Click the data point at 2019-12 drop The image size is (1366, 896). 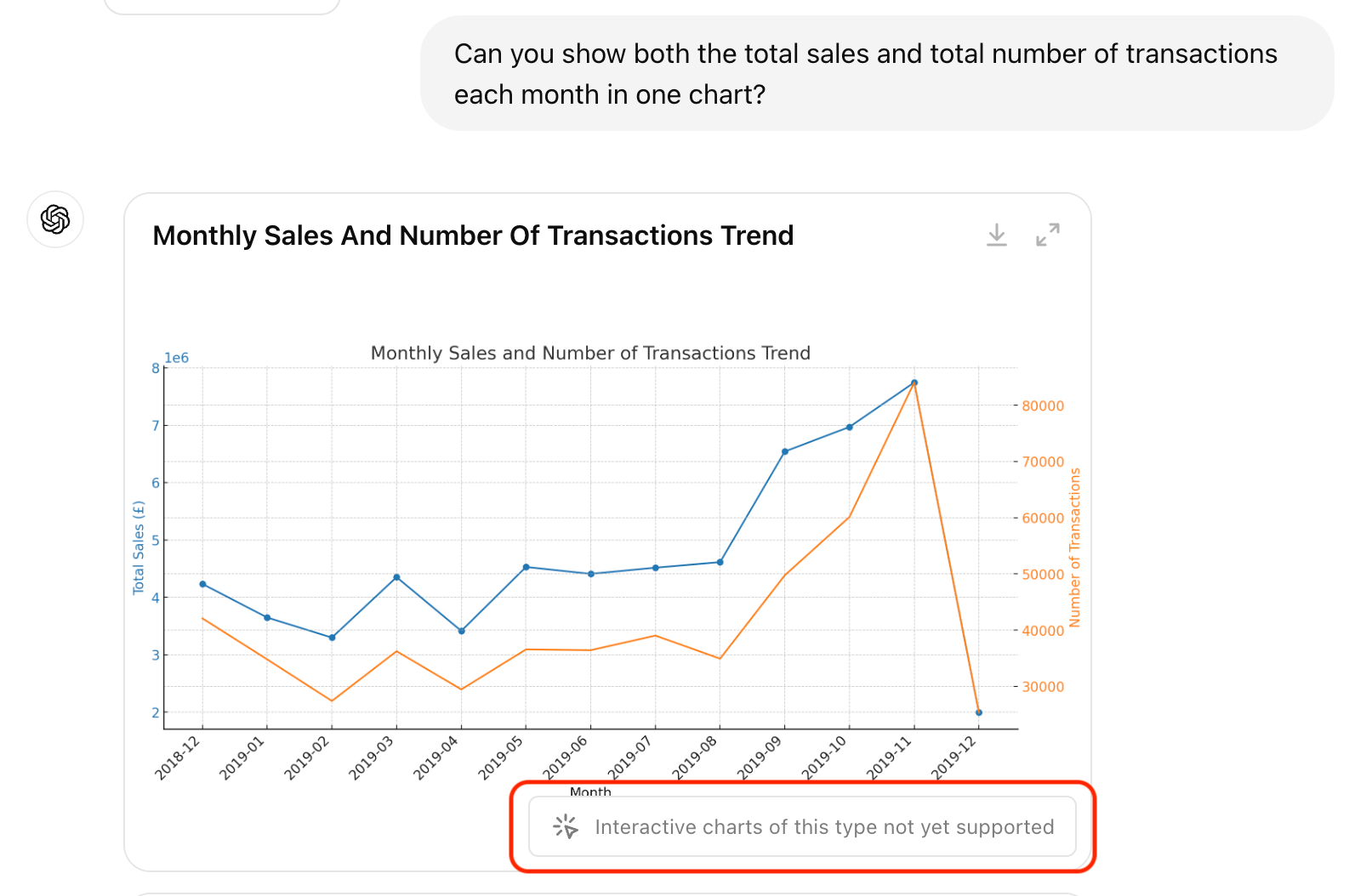point(979,712)
